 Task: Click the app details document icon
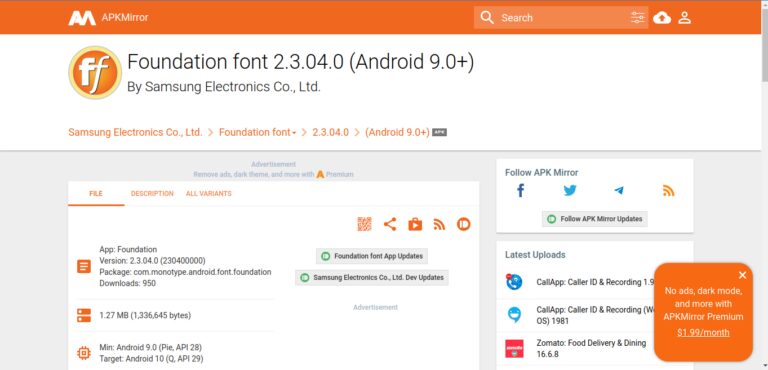tap(84, 267)
